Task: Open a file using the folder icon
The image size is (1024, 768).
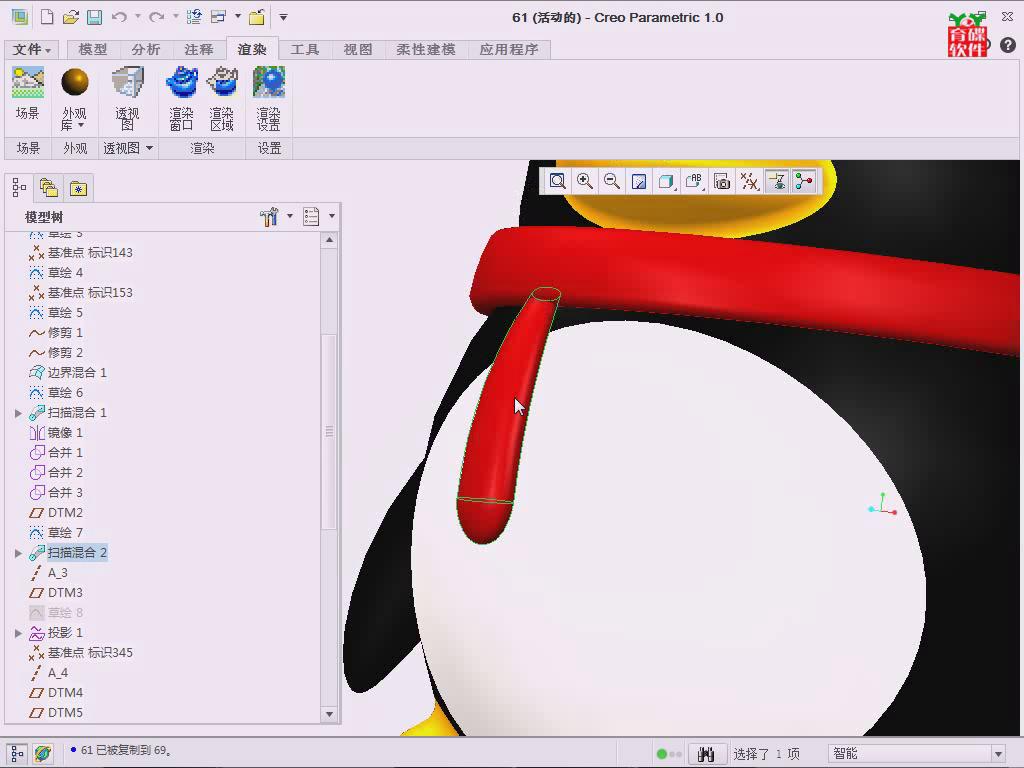Action: point(71,17)
